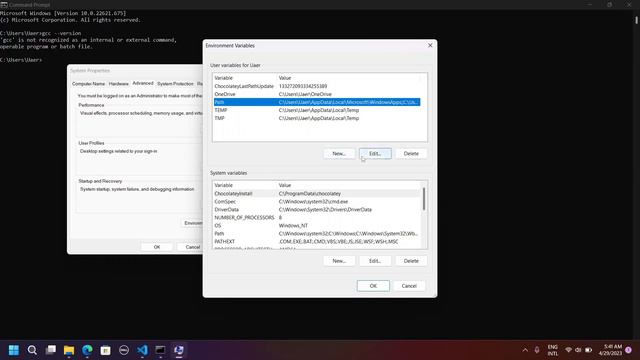Open Microsoft Edge from the taskbar
The image size is (640, 360).
click(87, 350)
